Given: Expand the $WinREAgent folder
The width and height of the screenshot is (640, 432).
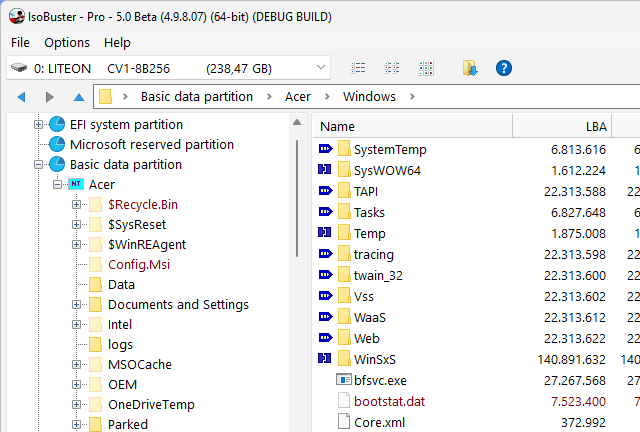Looking at the screenshot, I should [76, 245].
